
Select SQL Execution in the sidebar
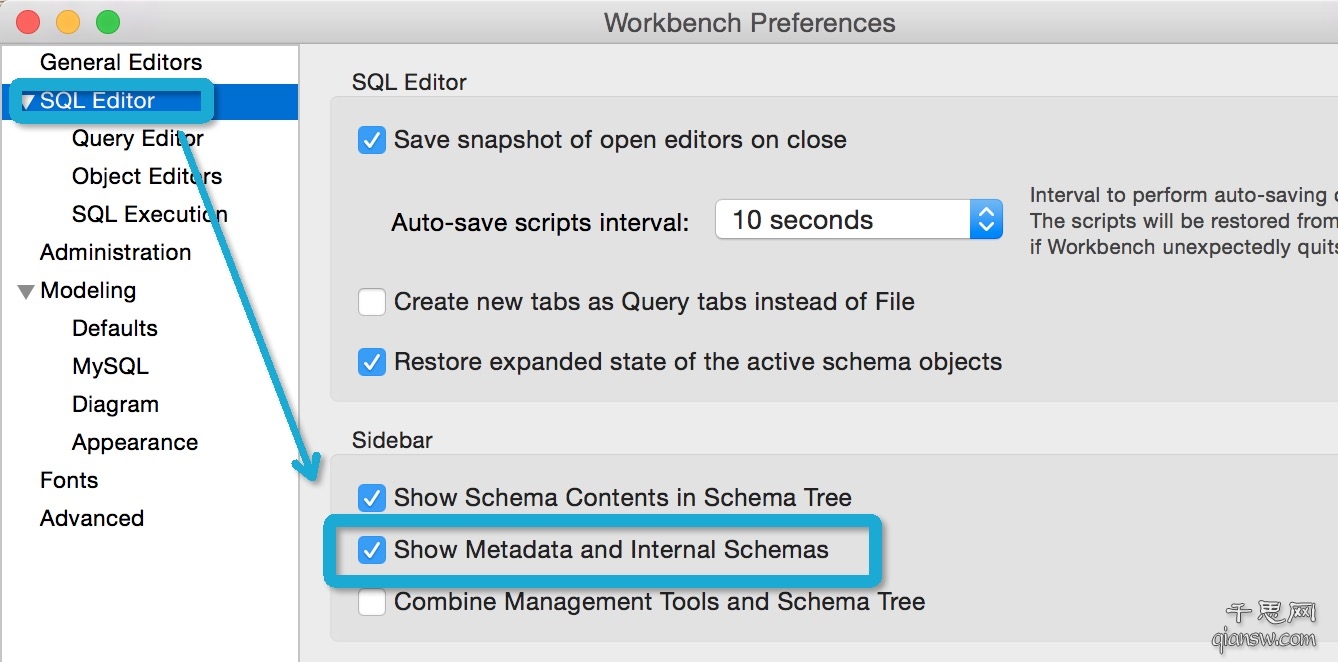tap(150, 214)
